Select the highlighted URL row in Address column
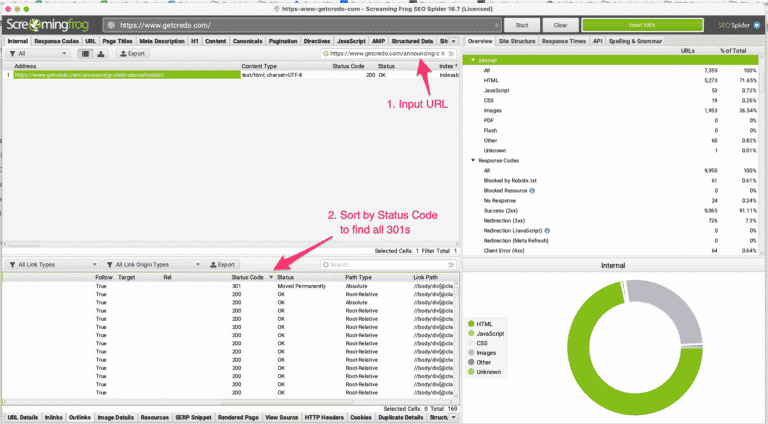The width and height of the screenshot is (768, 424). (127, 75)
